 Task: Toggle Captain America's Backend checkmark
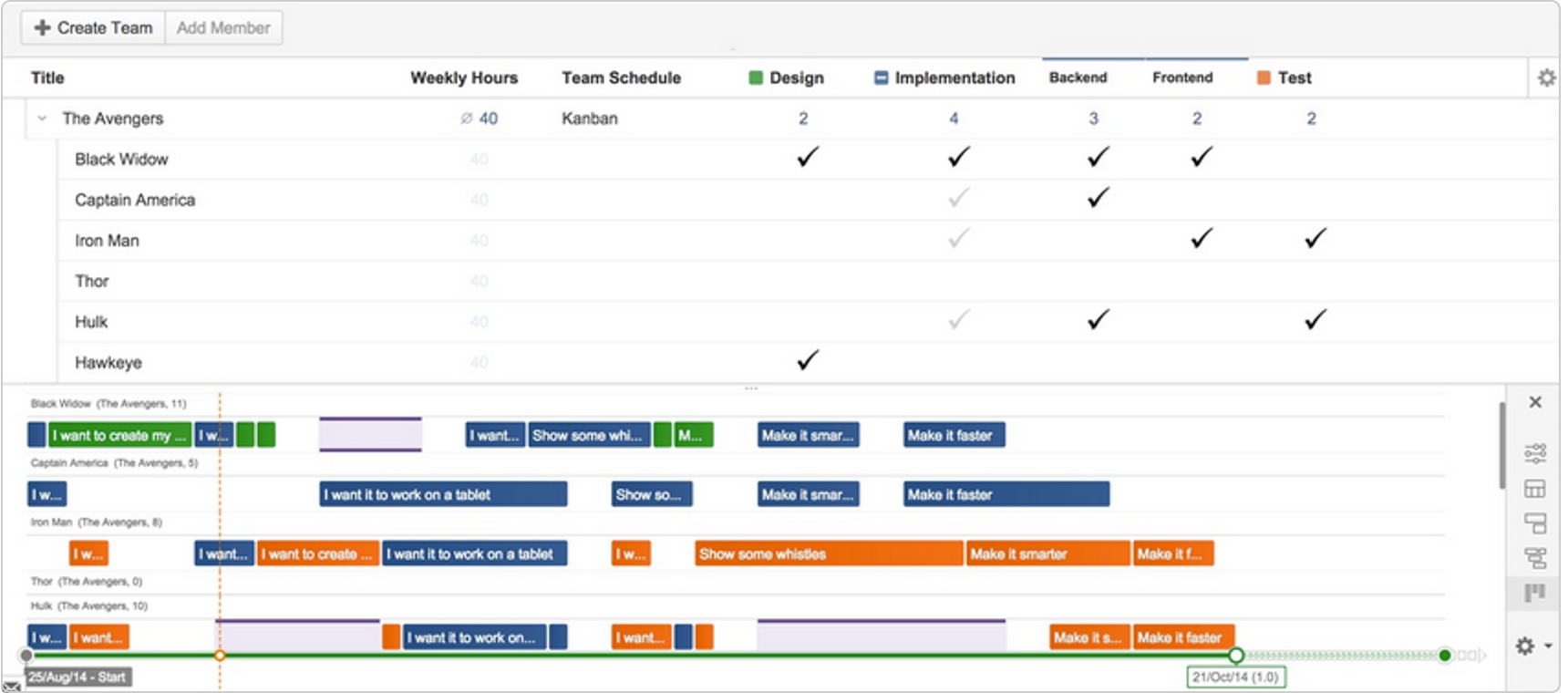pyautogui.click(x=1099, y=197)
